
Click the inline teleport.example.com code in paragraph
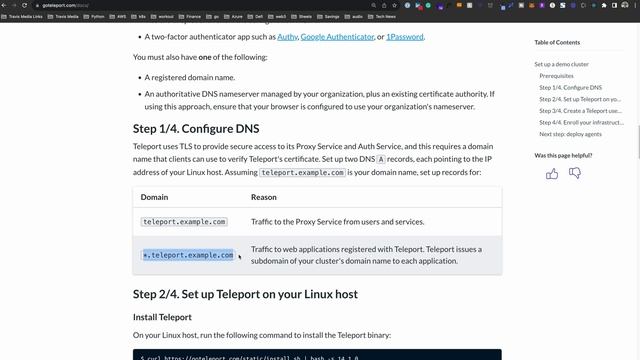click(302, 172)
